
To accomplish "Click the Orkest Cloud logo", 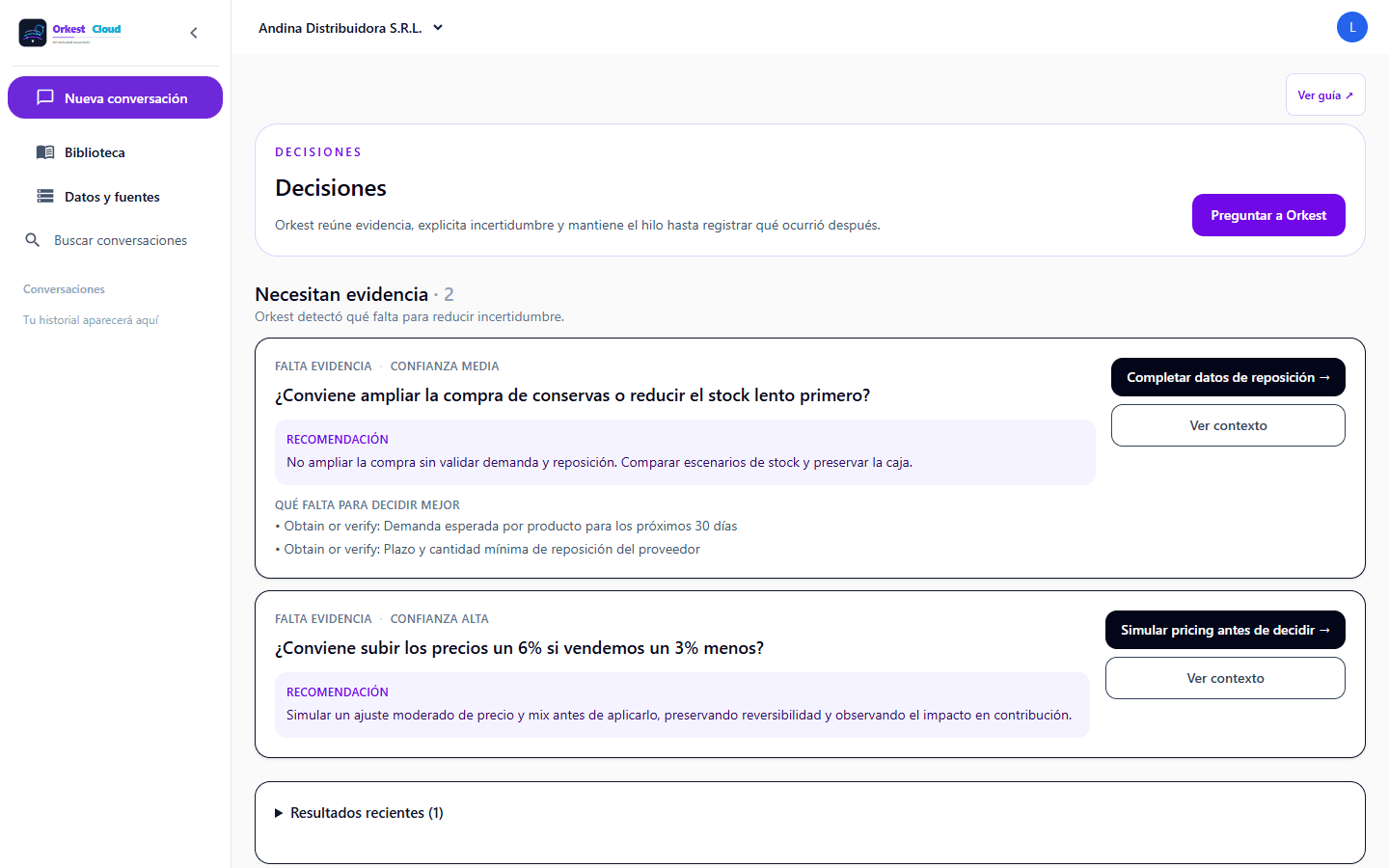I will pos(70,33).
